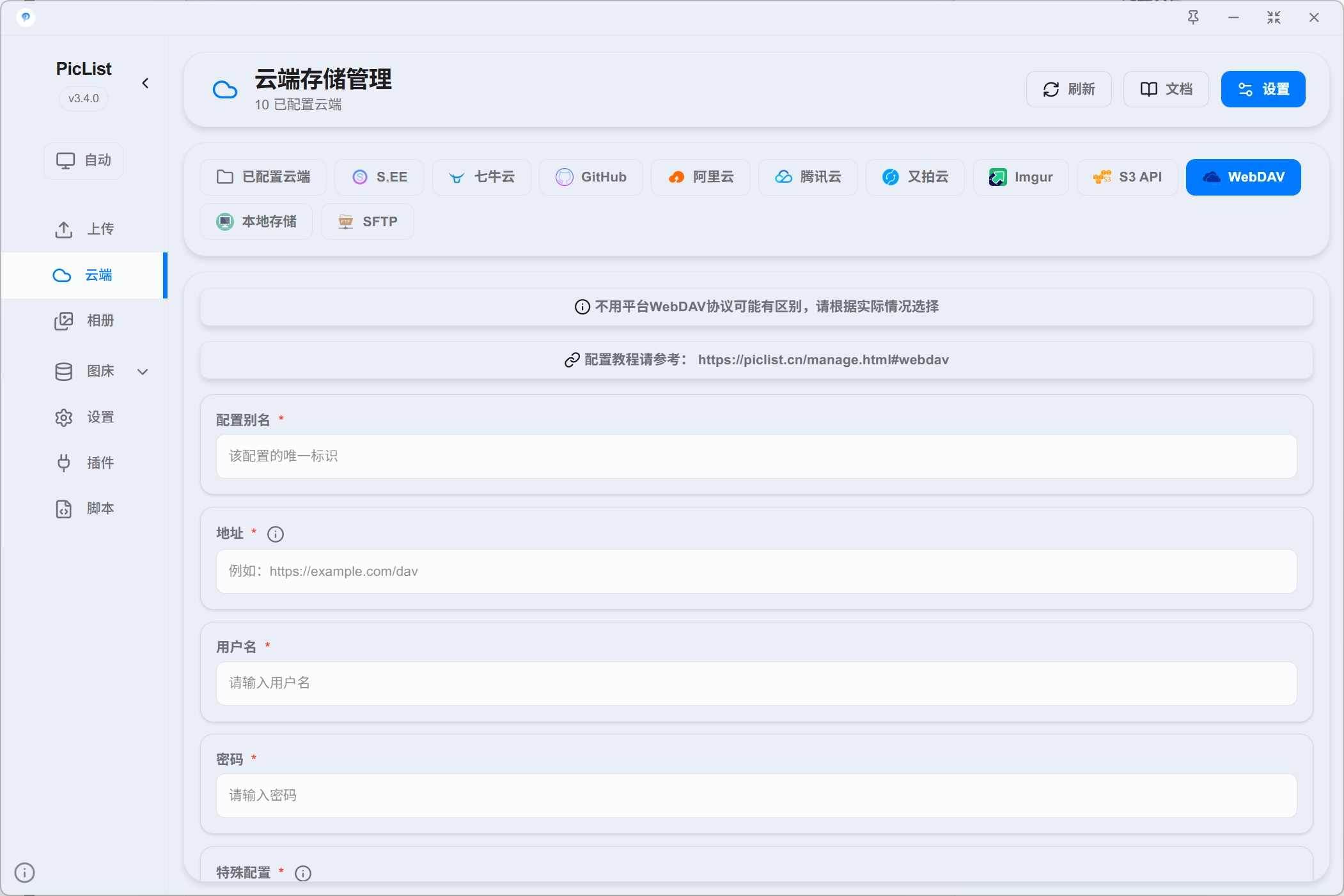Focus the 用户名 input field
The image size is (1344, 896).
[x=756, y=683]
